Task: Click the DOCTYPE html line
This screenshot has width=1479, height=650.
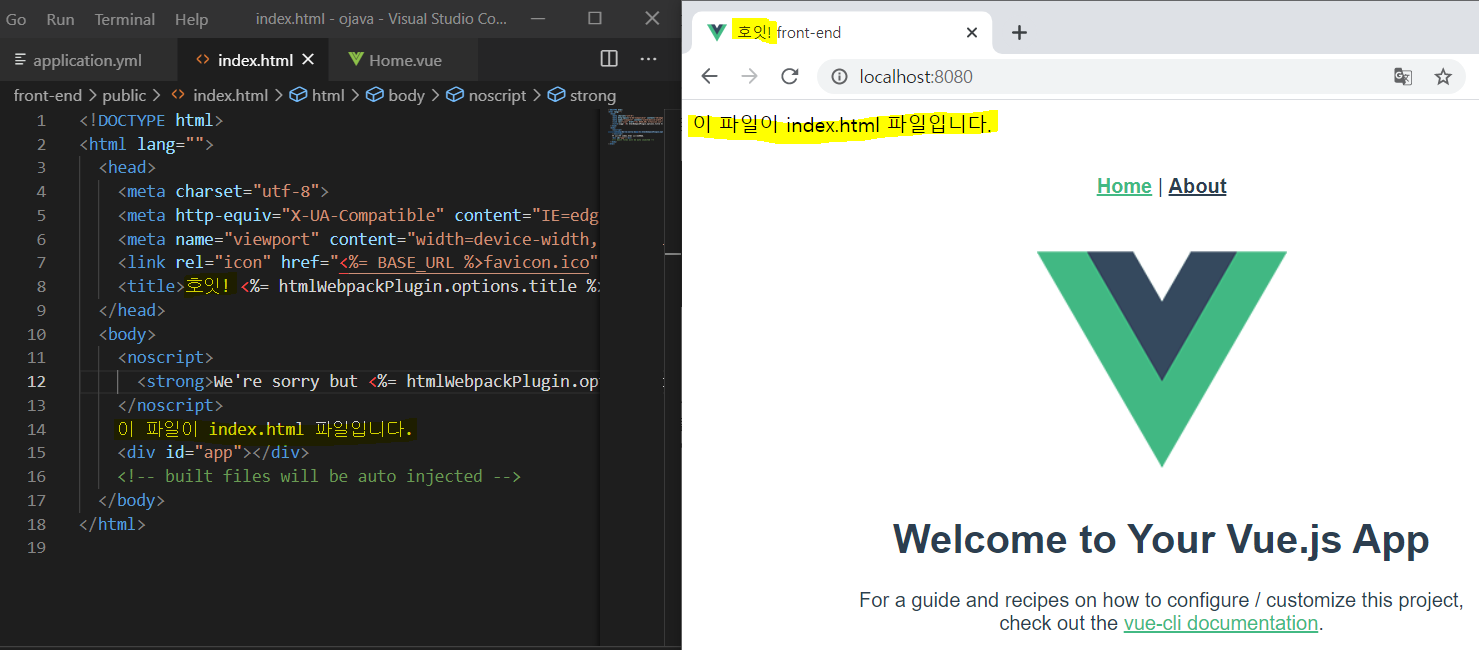Action: (150, 120)
